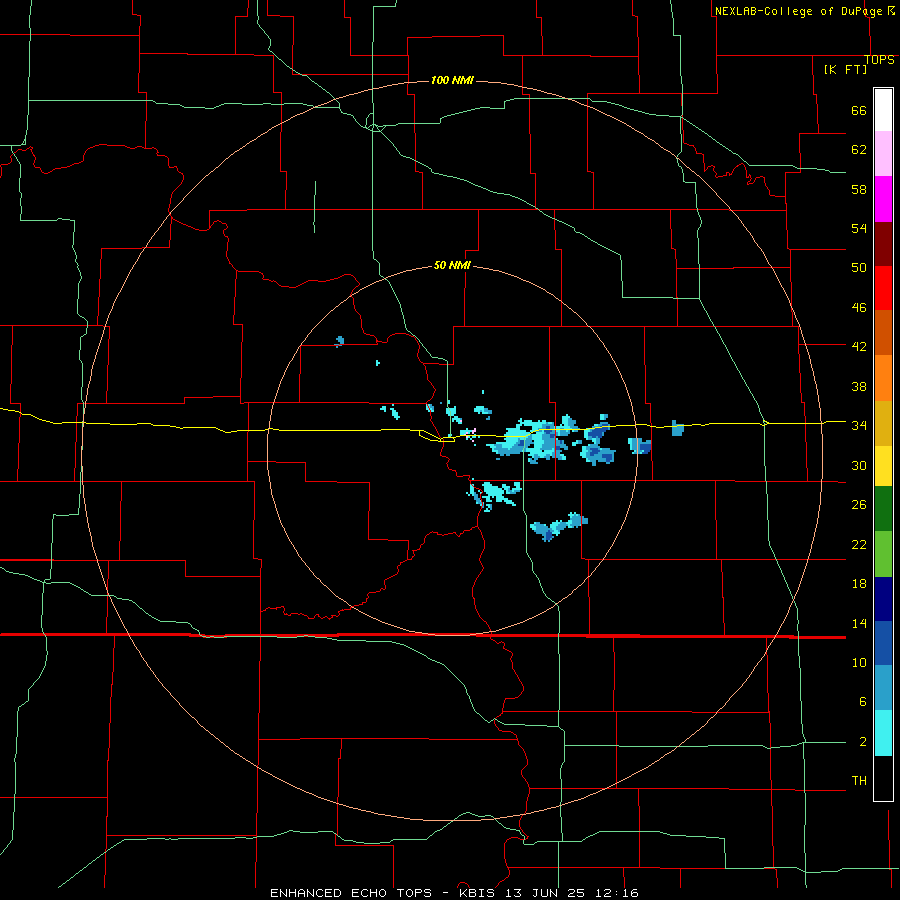Click the 54 legend value
900x900 pixels.
click(859, 228)
